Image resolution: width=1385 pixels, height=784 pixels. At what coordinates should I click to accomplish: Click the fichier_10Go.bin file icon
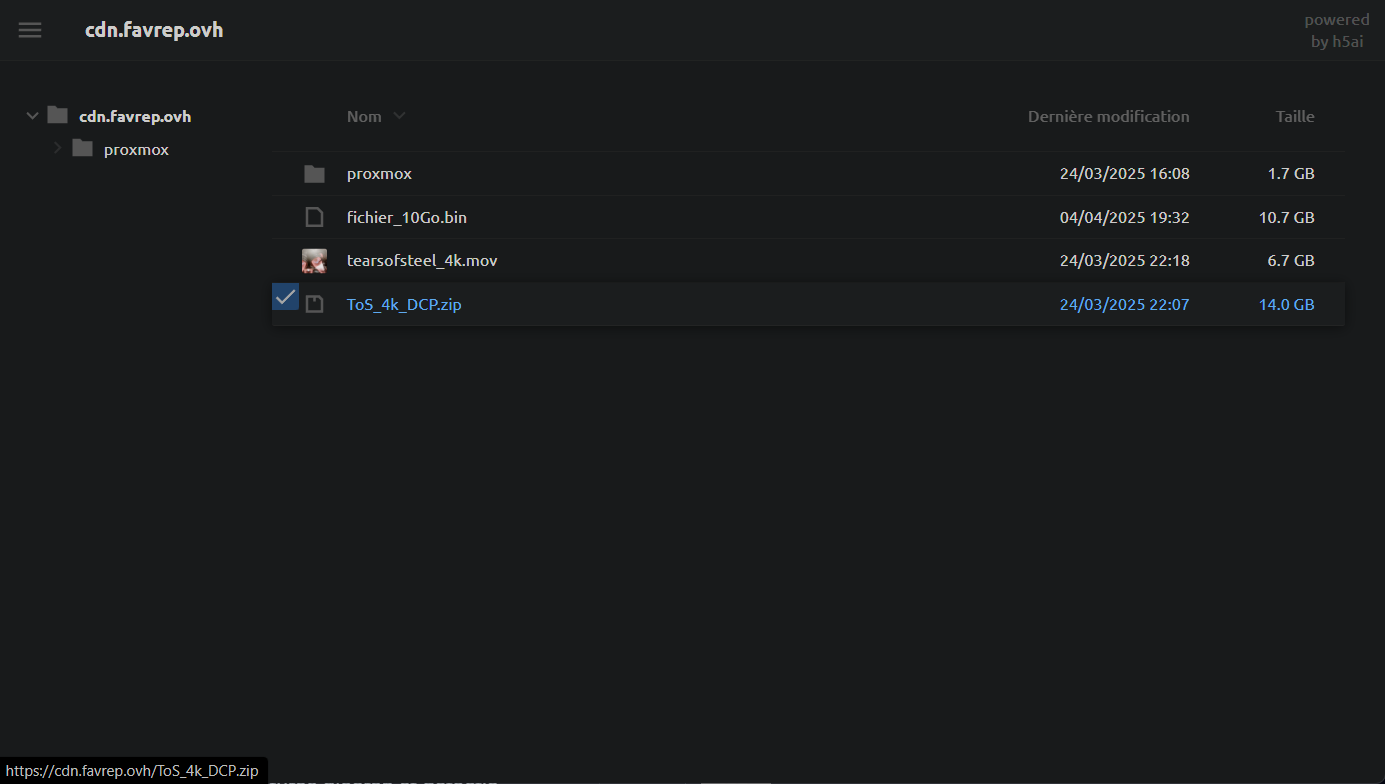(314, 217)
